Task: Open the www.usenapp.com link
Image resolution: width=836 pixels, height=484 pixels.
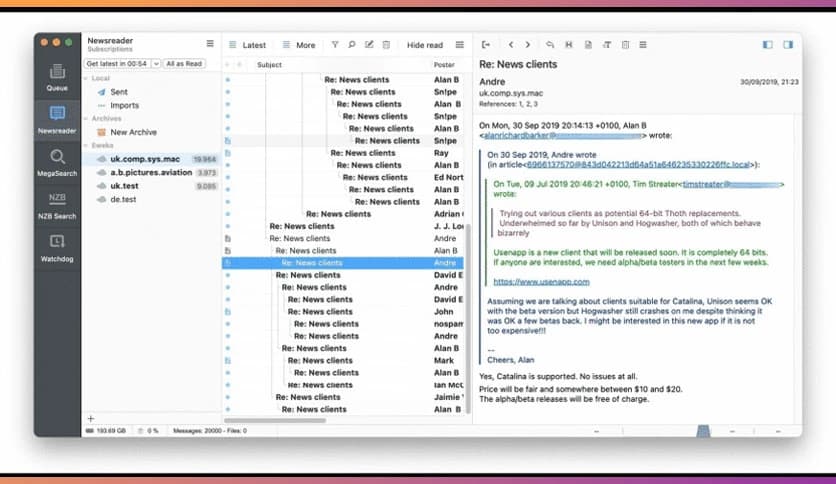Action: pyautogui.click(x=541, y=281)
